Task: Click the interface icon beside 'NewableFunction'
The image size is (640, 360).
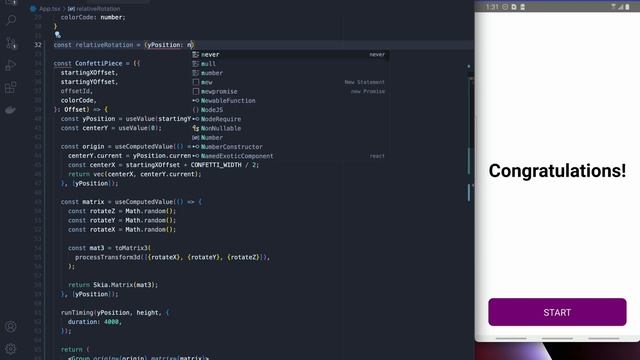Action: tap(196, 100)
